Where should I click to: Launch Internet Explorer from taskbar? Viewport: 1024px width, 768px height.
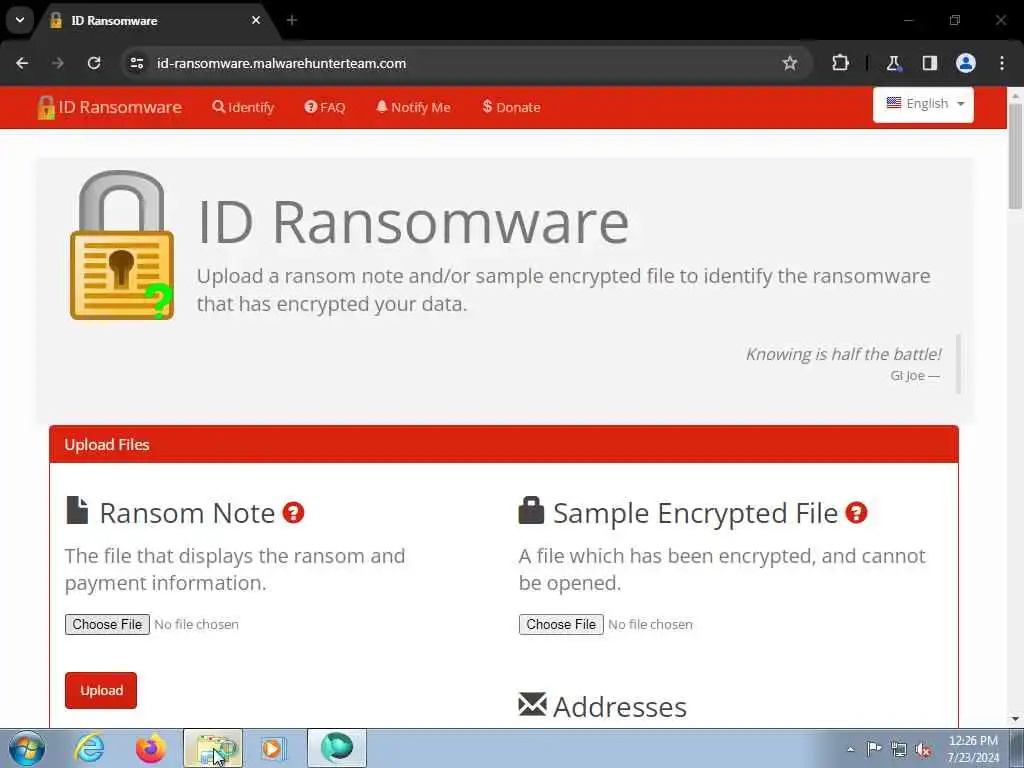pos(89,748)
